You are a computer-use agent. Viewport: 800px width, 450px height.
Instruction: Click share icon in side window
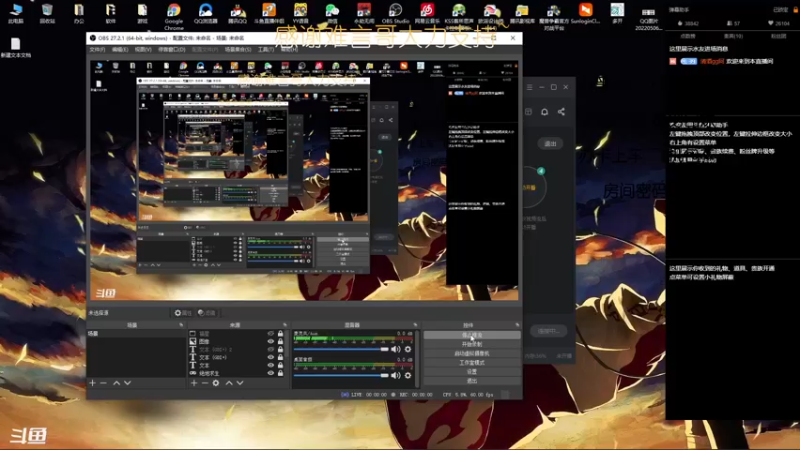(561, 112)
